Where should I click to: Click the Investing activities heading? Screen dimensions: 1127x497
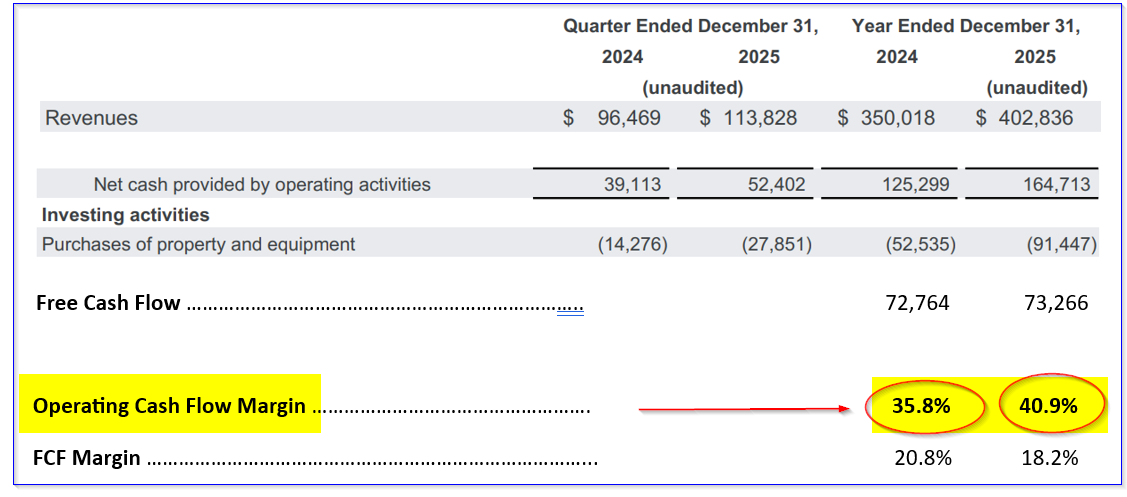point(126,215)
